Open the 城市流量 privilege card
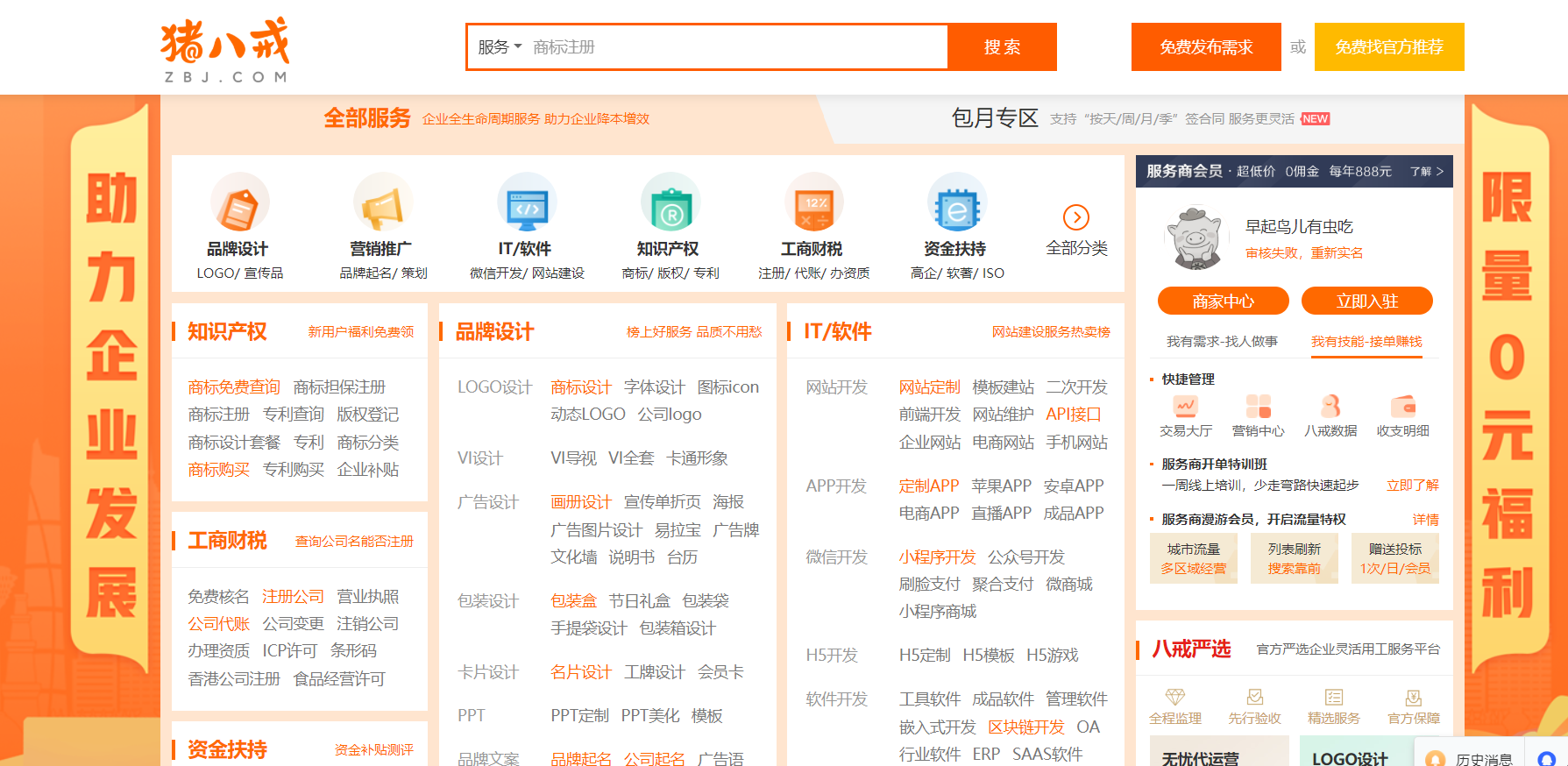1568x766 pixels. click(x=1193, y=558)
